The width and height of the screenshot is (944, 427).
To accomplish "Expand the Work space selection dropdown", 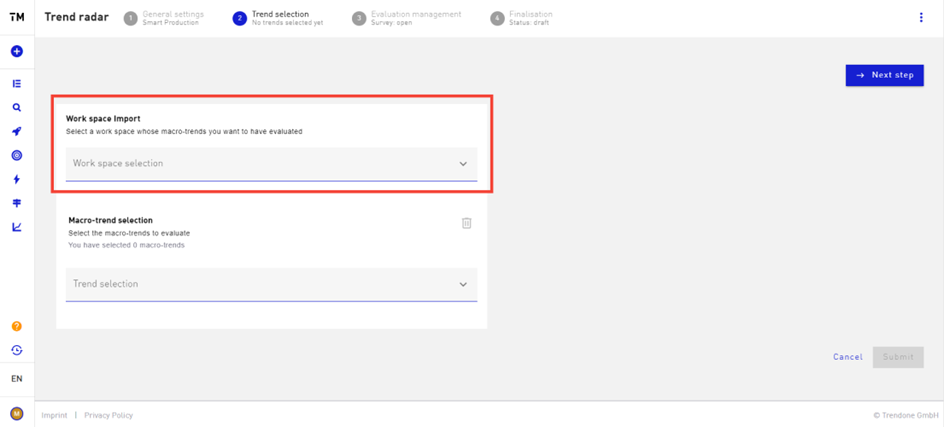I will click(x=272, y=164).
